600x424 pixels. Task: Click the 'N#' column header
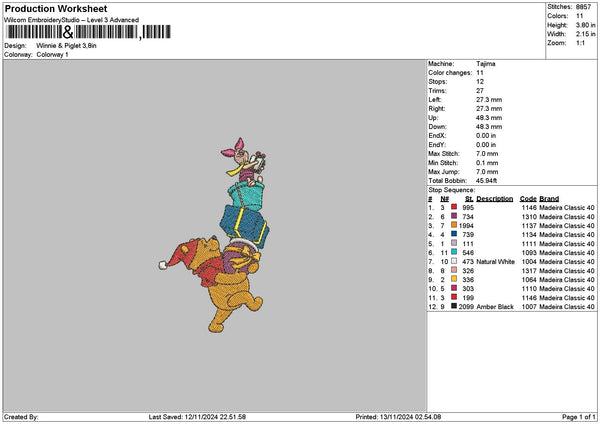[x=444, y=199]
